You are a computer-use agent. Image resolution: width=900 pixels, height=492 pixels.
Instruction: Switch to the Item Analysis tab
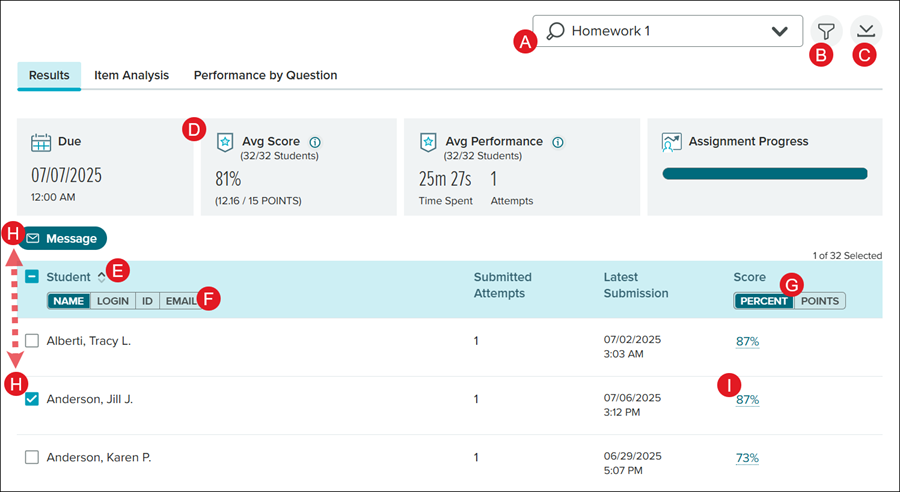click(131, 75)
